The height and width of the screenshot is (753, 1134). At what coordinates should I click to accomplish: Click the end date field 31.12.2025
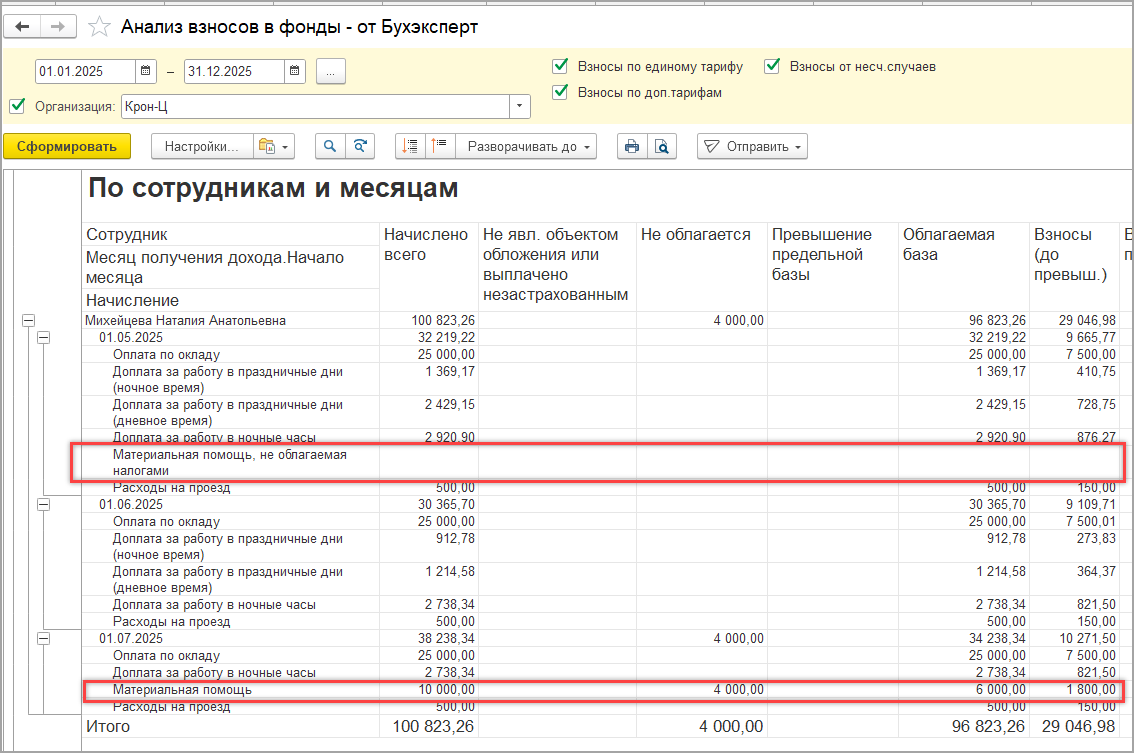click(x=234, y=71)
